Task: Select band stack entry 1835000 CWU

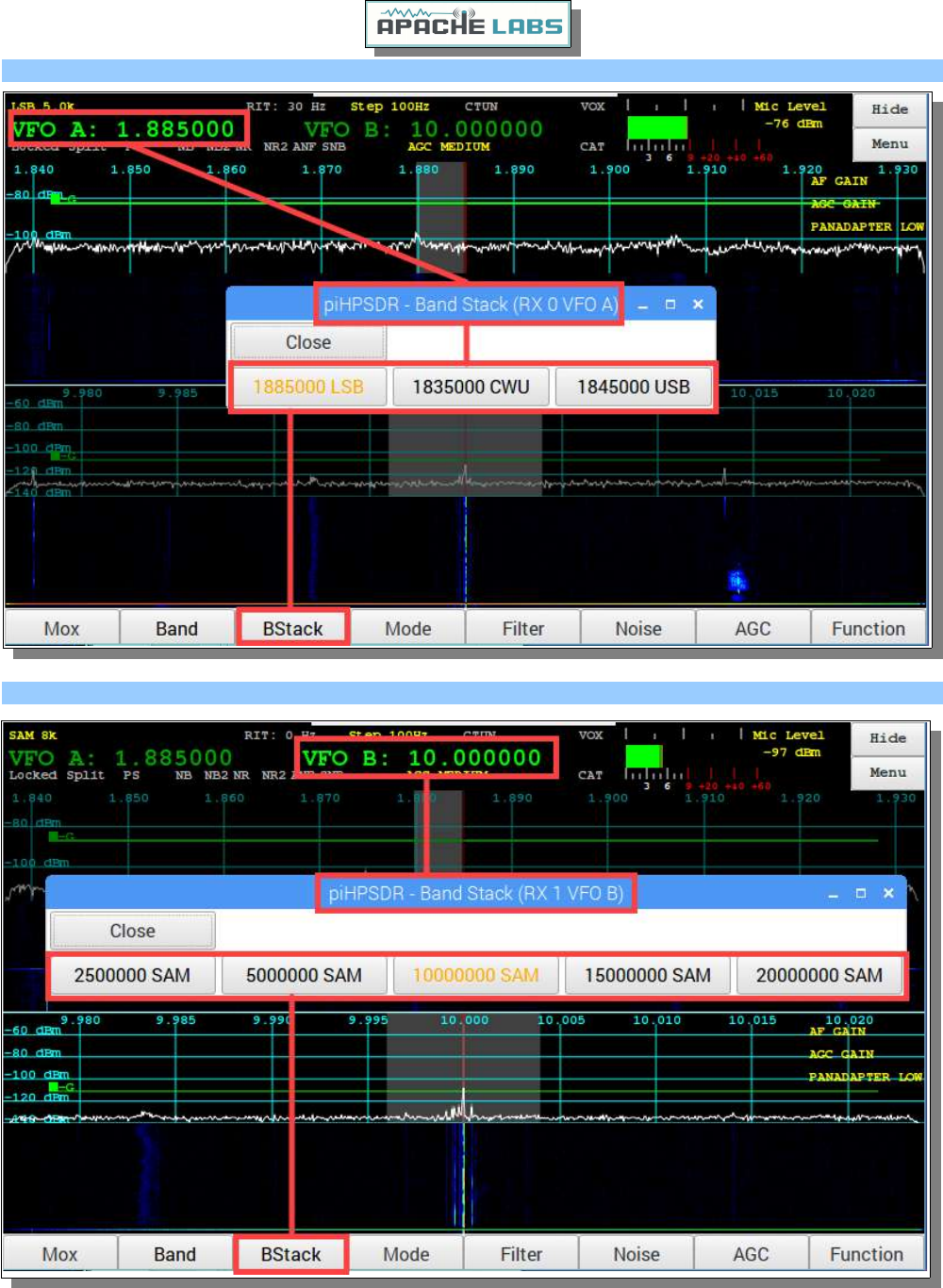Action: tap(471, 387)
